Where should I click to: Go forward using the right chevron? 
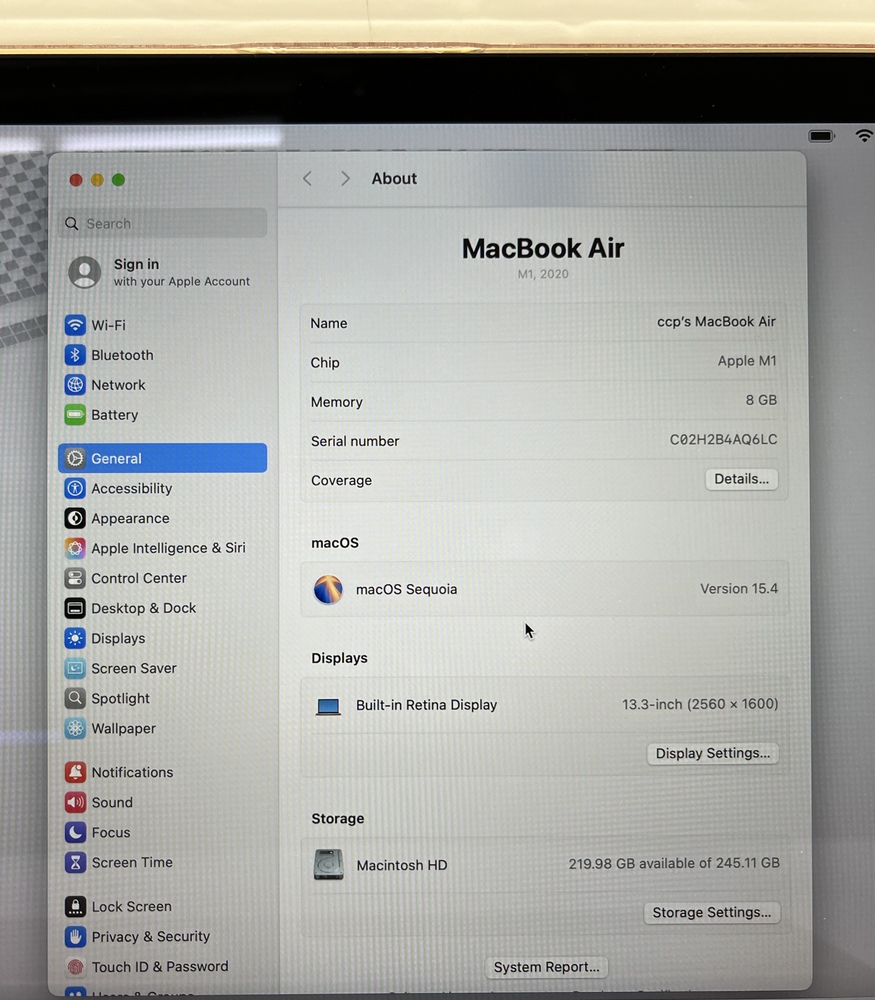click(345, 178)
